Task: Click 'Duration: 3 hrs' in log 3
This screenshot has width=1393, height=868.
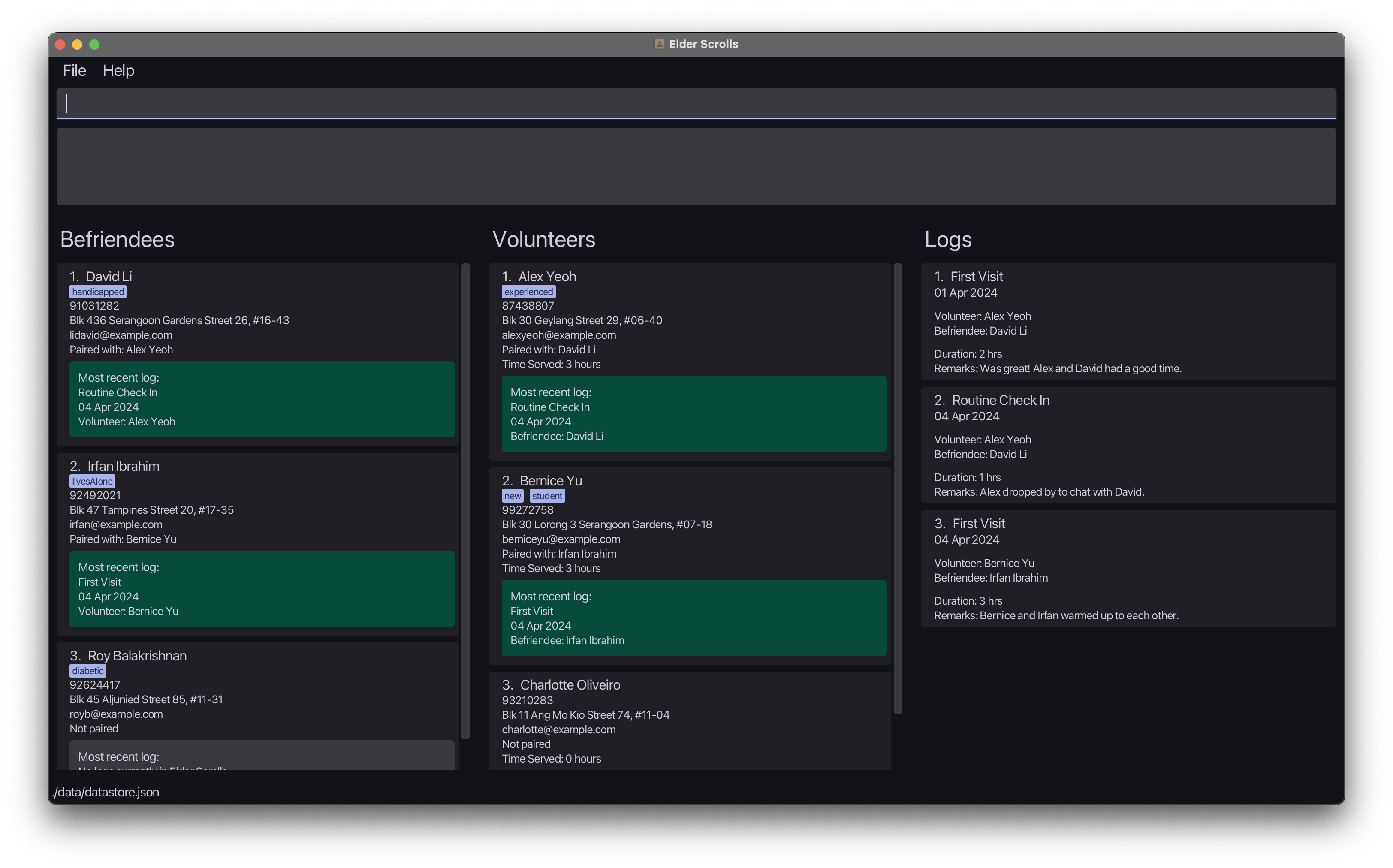Action: click(968, 600)
